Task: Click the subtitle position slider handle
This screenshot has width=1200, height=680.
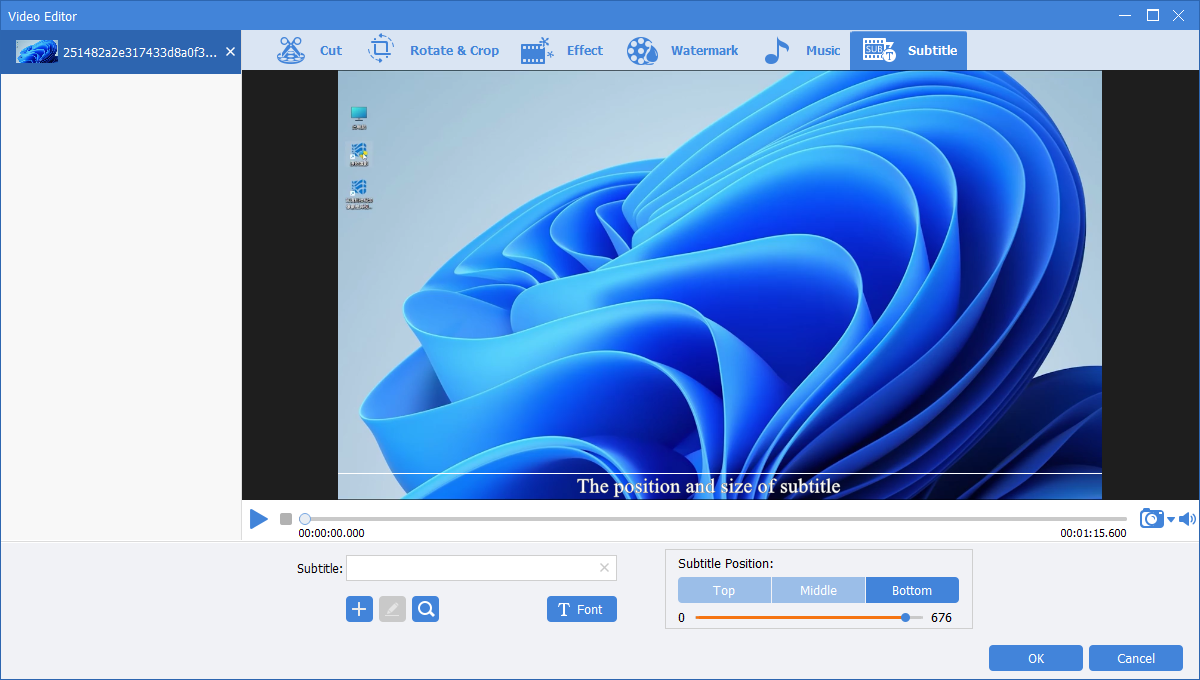Action: pyautogui.click(x=905, y=618)
